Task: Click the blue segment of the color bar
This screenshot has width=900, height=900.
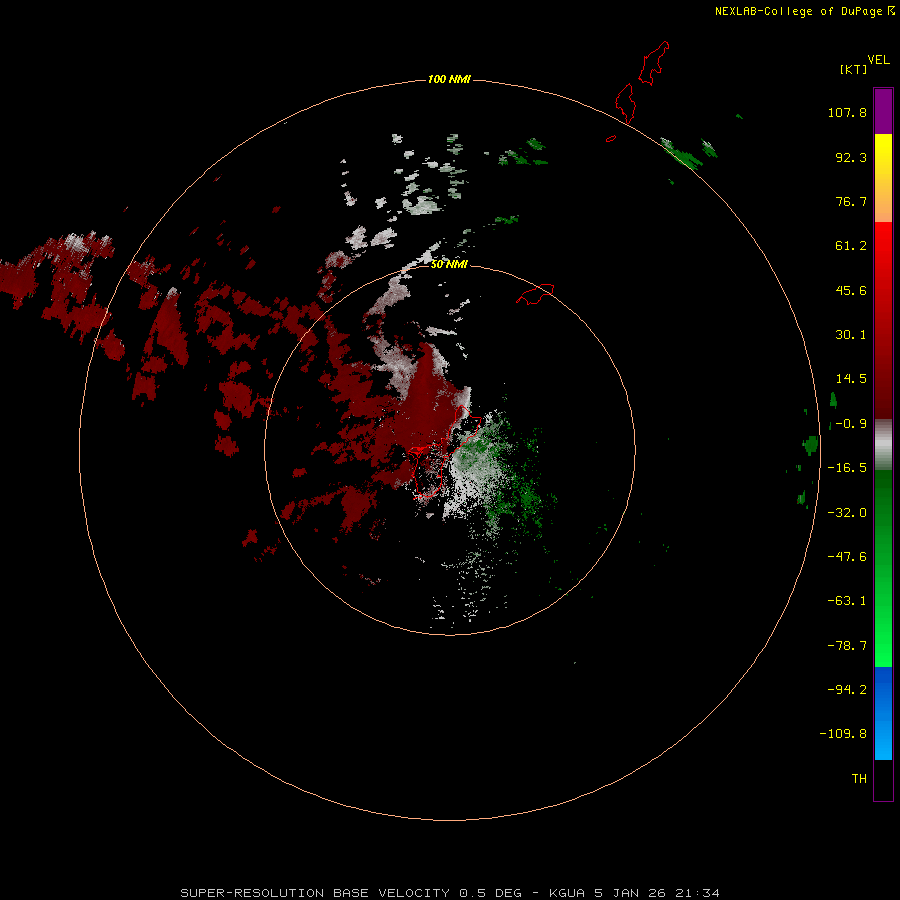Action: coord(883,713)
